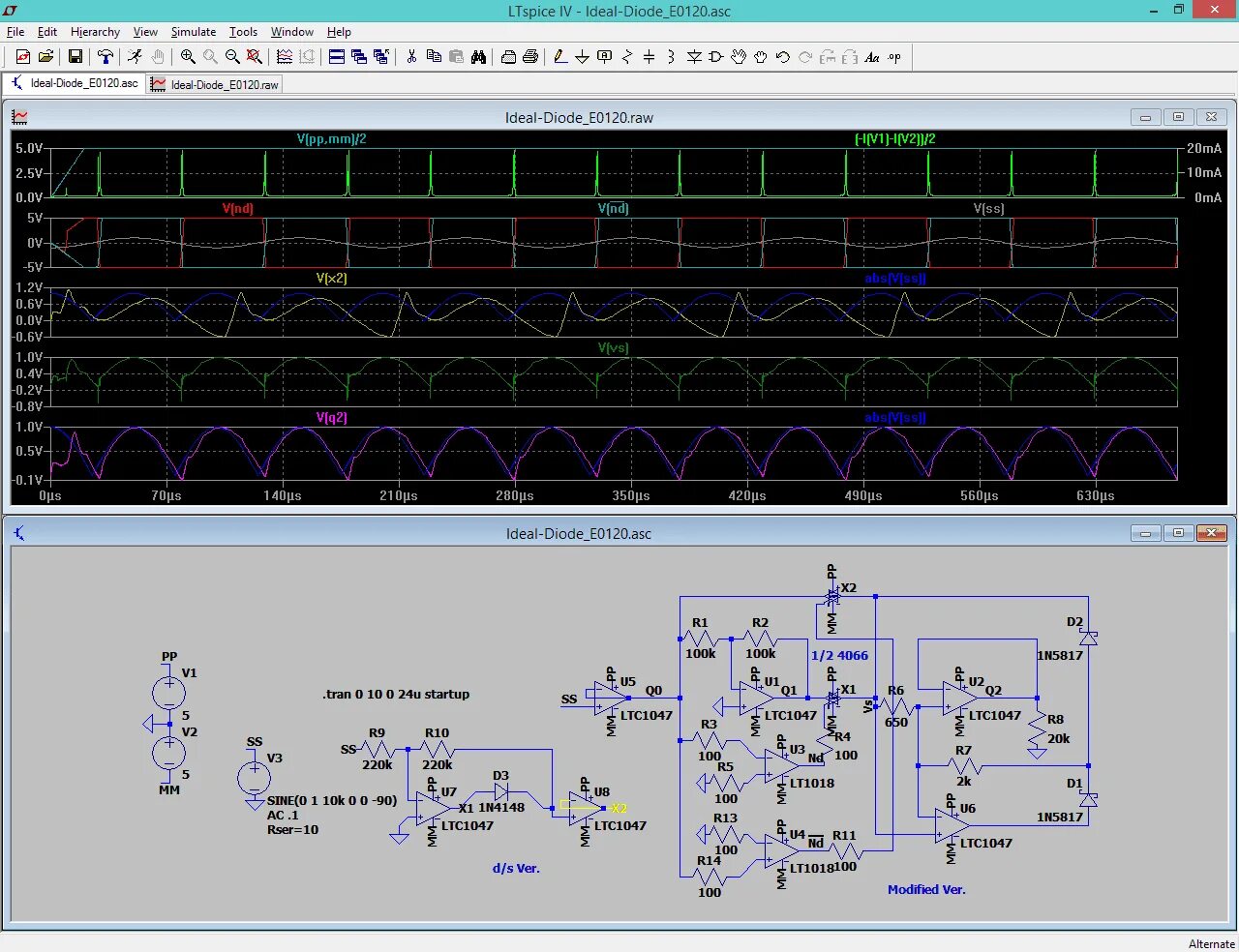Click the SINE(0 1 10k 0 0 -90) source text

pos(332,800)
